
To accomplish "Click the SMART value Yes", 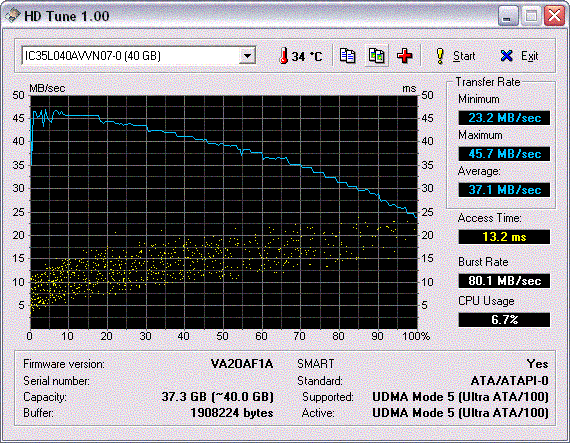I will click(x=538, y=364).
